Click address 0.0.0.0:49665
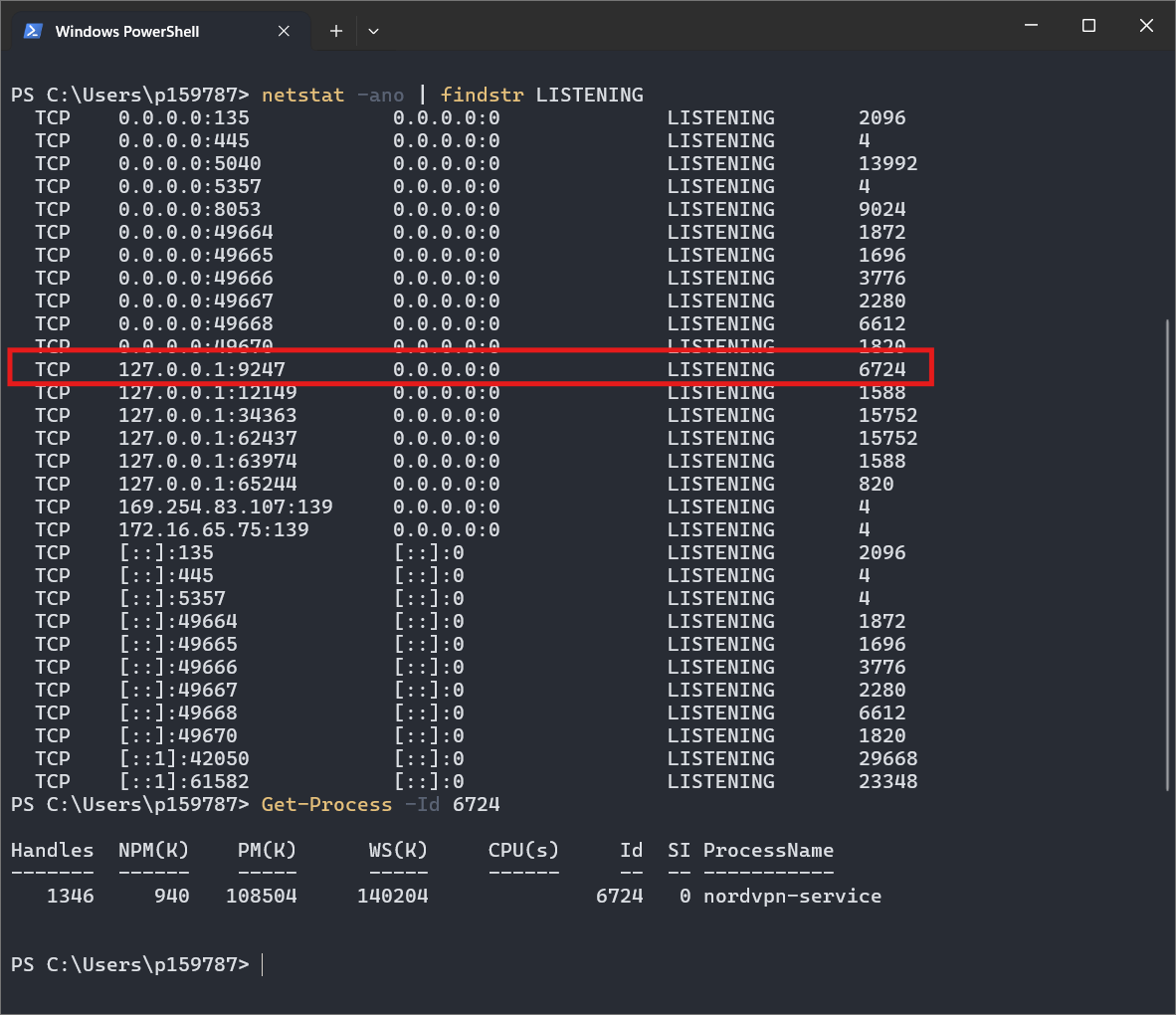The height and width of the screenshot is (1015, 1176). point(196,256)
